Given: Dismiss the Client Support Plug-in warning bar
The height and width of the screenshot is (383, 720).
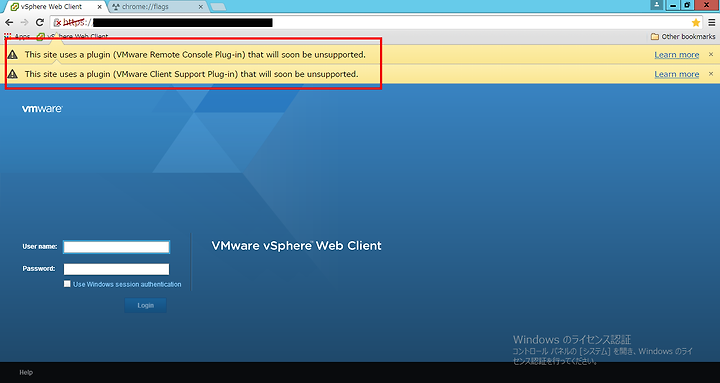Looking at the screenshot, I should pos(711,73).
